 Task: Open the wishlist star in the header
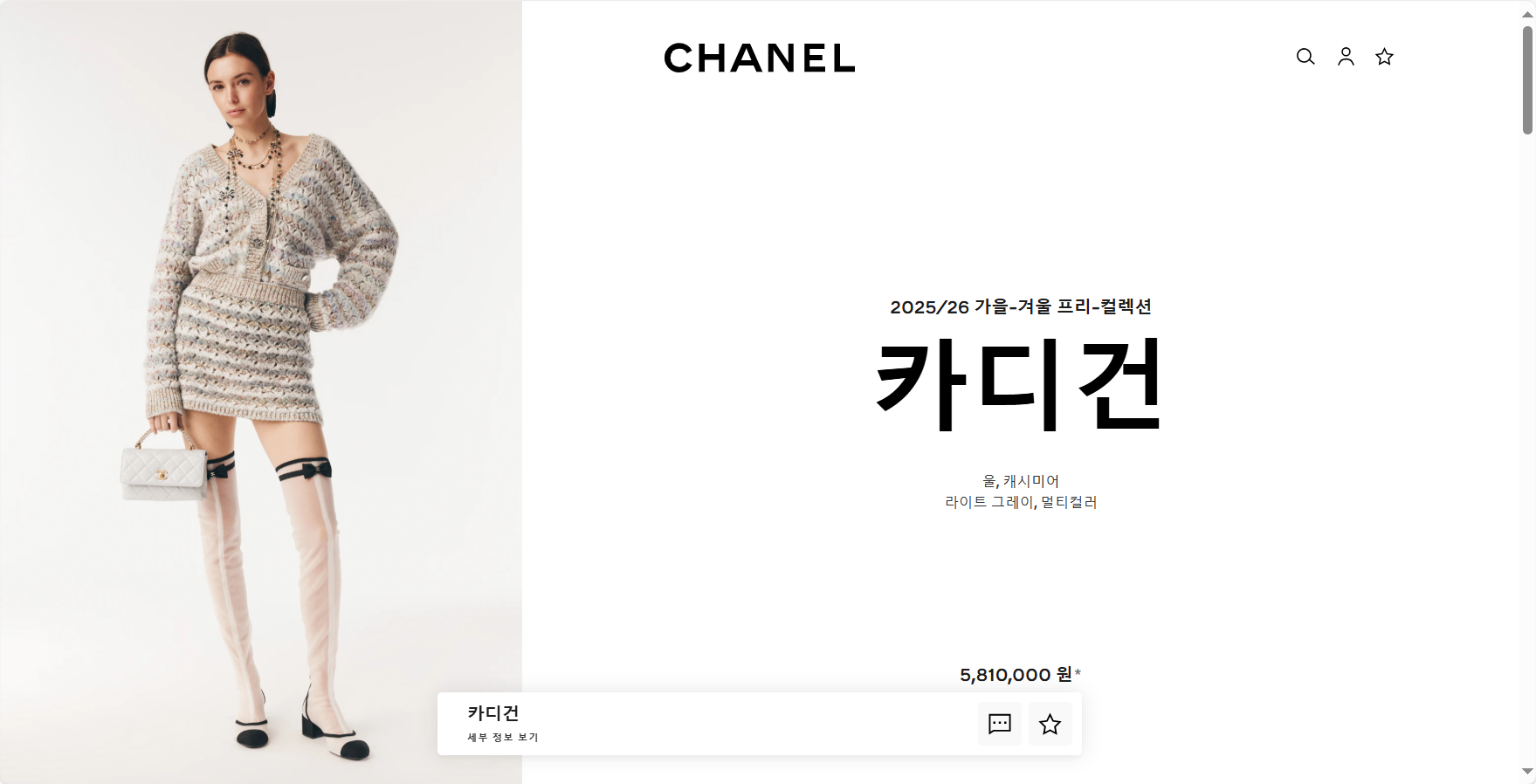[1384, 57]
